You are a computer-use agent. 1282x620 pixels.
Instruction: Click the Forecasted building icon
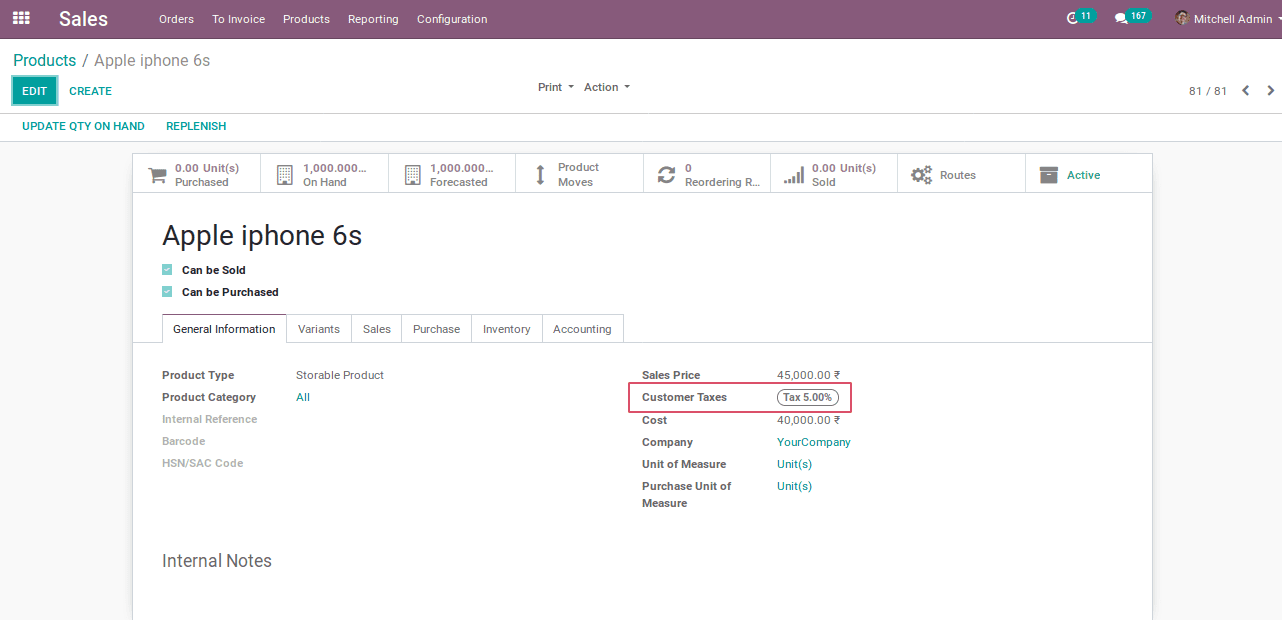point(412,175)
